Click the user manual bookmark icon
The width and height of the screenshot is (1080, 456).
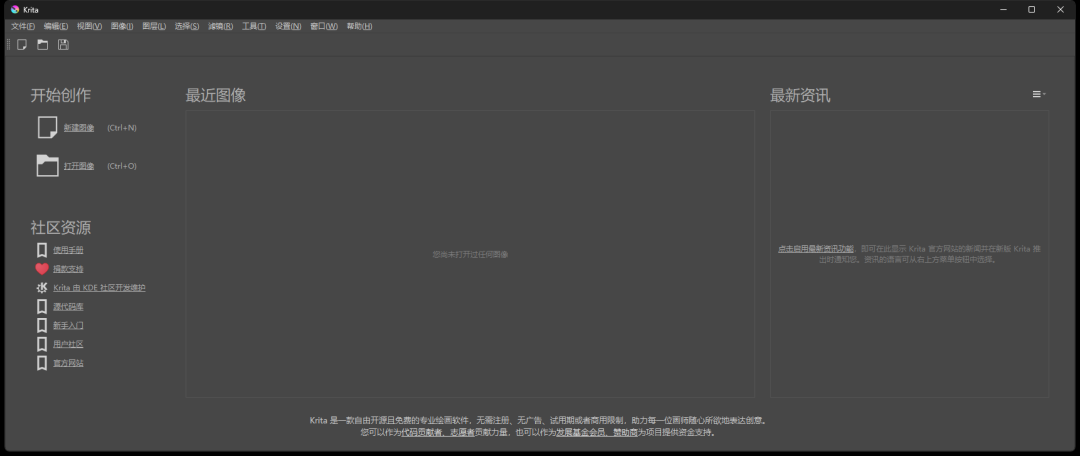pos(42,249)
